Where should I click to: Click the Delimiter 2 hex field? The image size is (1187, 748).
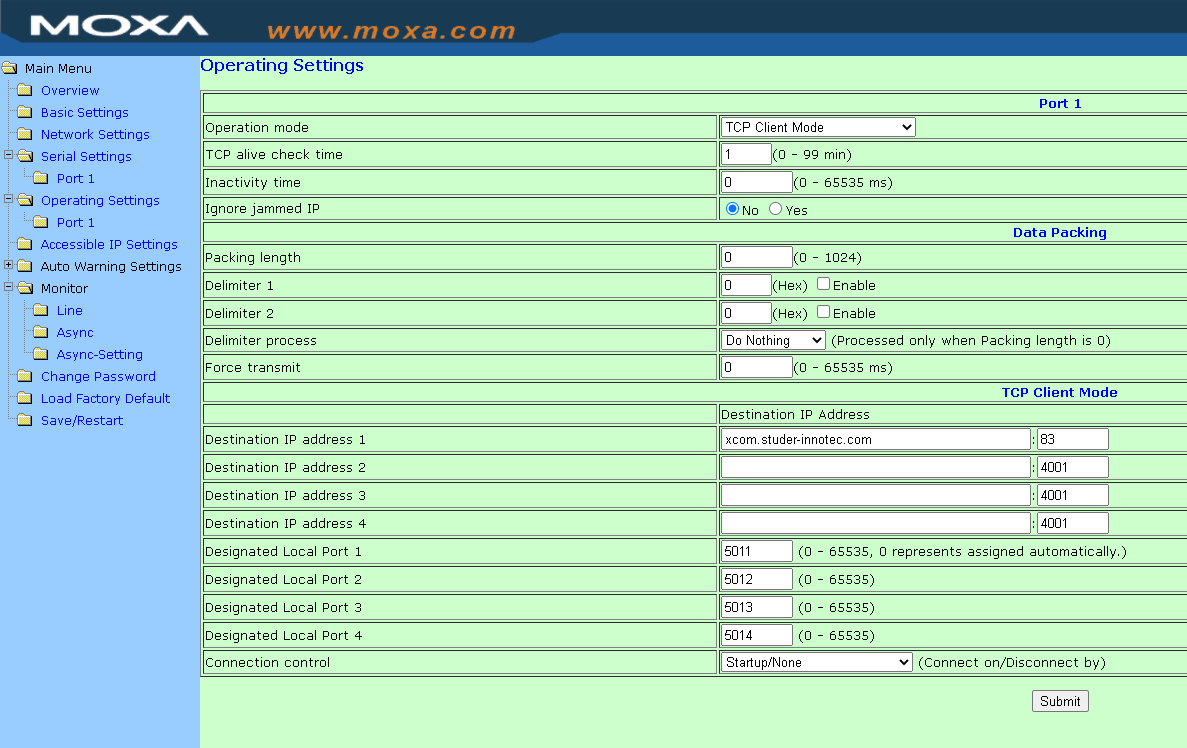[x=746, y=313]
